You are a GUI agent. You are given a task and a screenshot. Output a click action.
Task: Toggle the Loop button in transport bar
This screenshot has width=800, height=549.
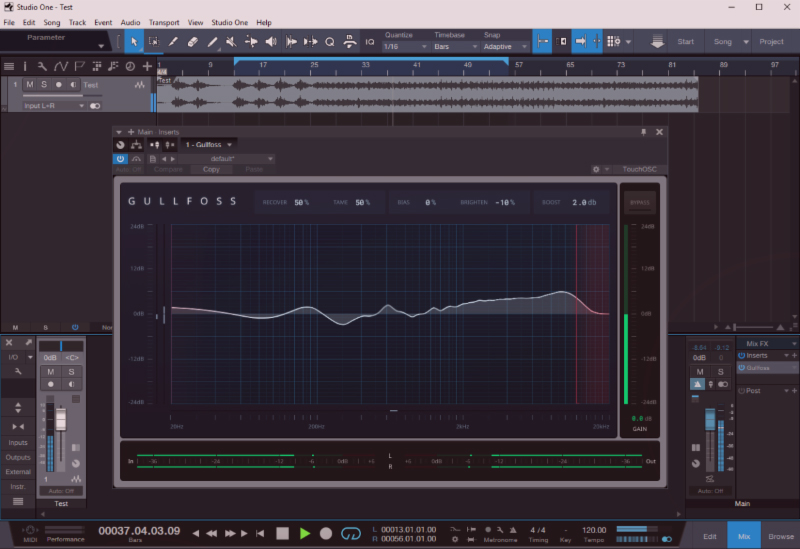(x=350, y=534)
